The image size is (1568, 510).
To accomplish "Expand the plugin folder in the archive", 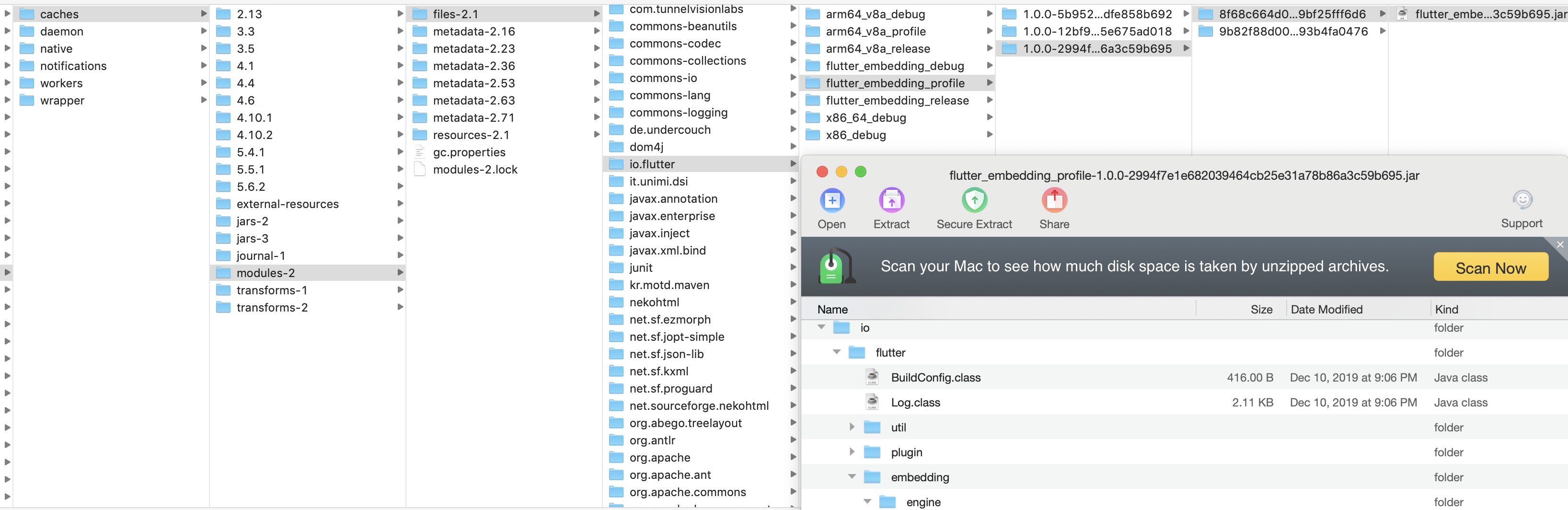I will tap(852, 452).
